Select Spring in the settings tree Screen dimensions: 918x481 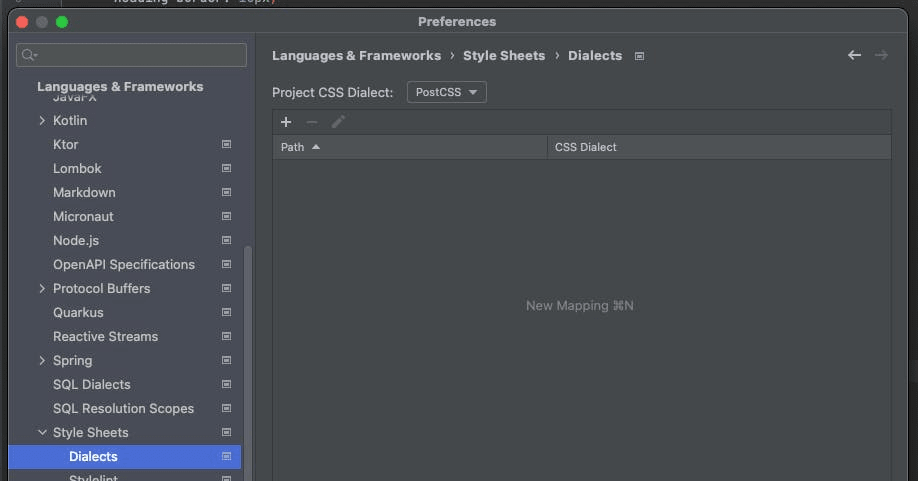coord(72,360)
